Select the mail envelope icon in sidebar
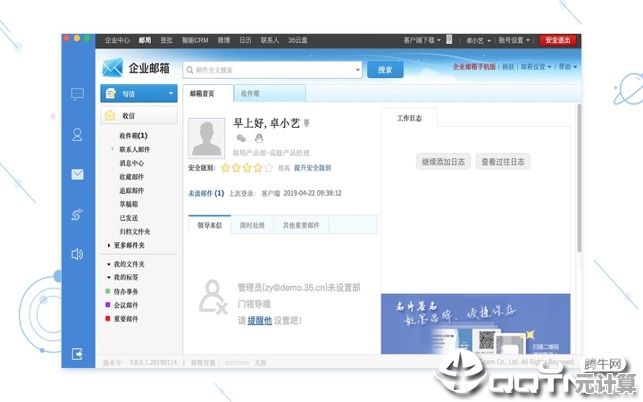 [x=77, y=174]
